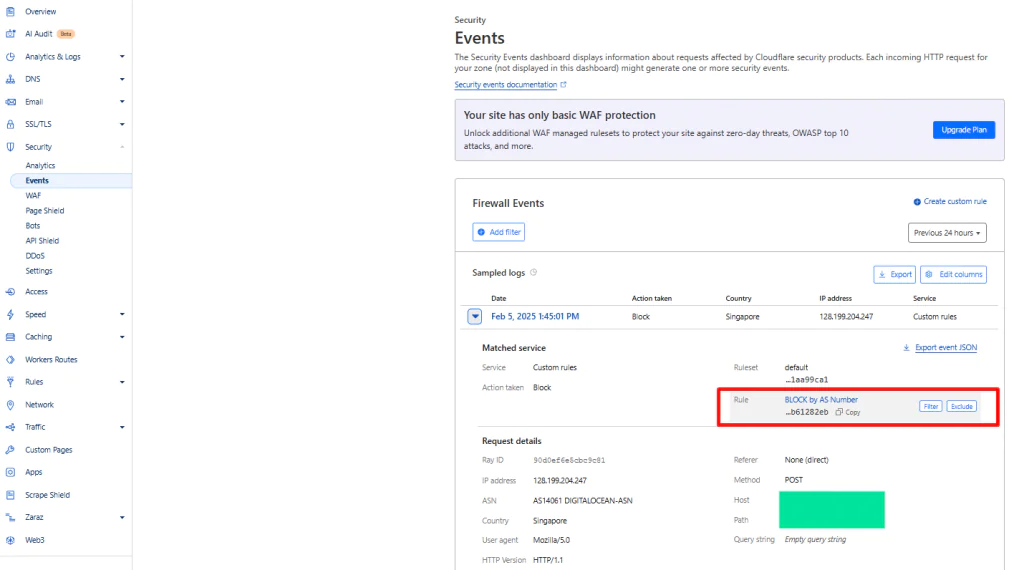This screenshot has width=1024, height=570.
Task: Click the Workers Routes icon
Action: tap(10, 360)
